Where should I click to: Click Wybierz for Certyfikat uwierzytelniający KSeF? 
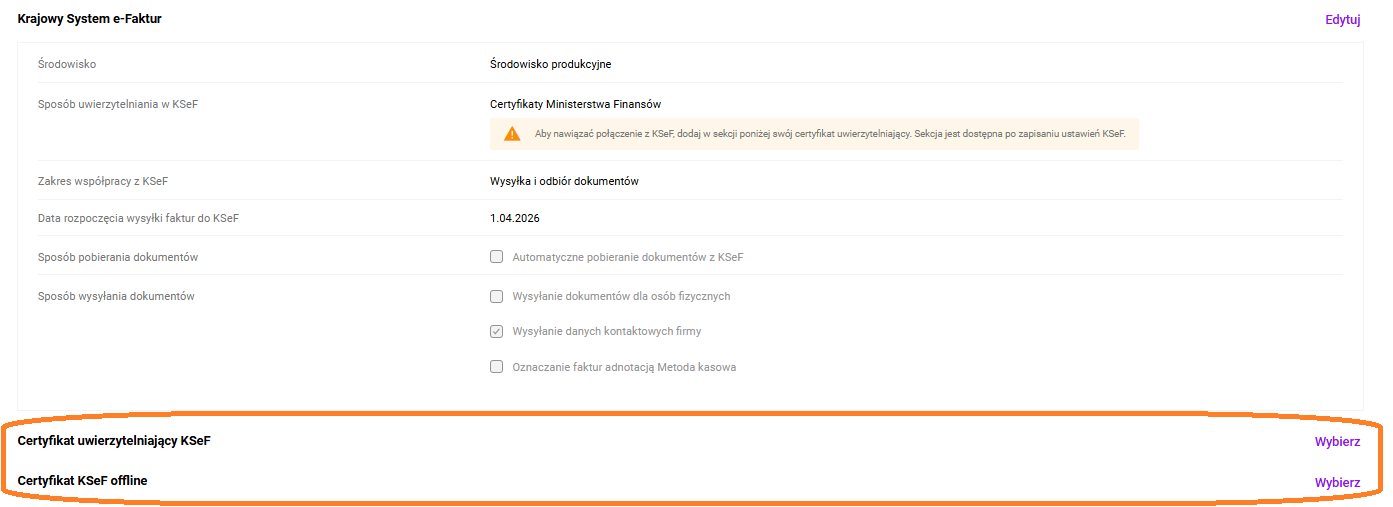[1337, 442]
